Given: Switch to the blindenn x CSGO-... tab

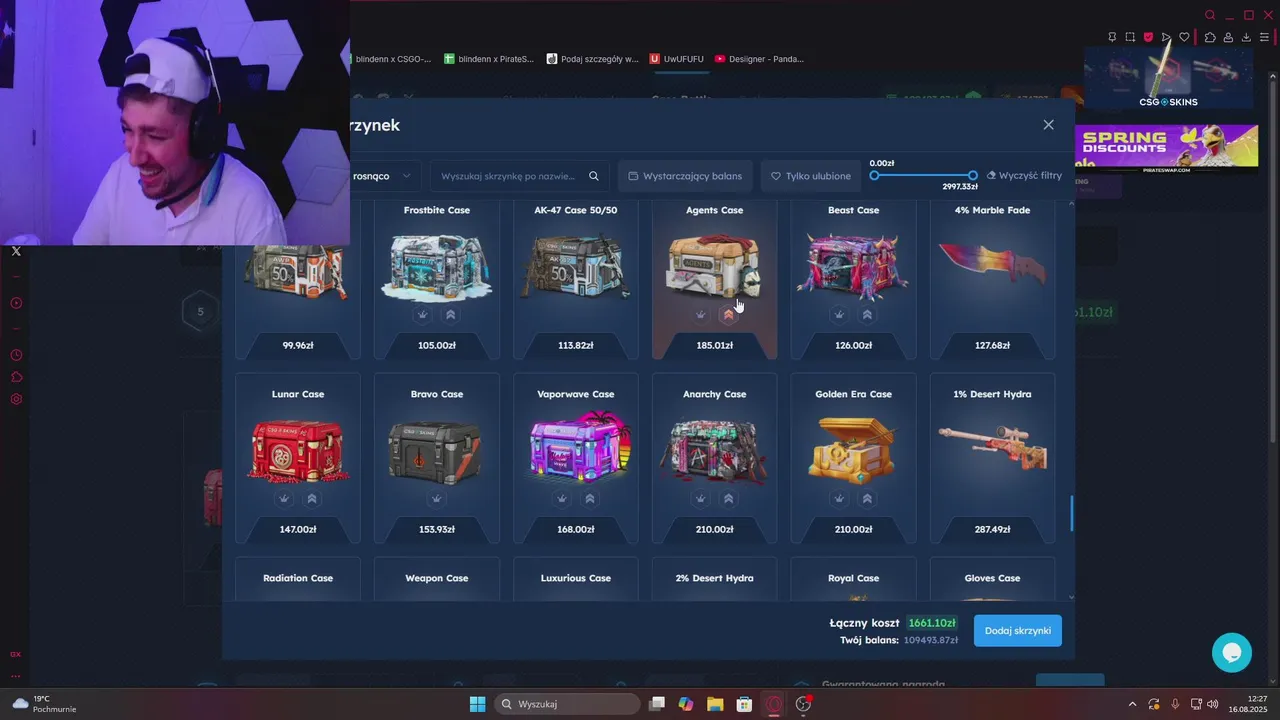Looking at the screenshot, I should click(391, 59).
